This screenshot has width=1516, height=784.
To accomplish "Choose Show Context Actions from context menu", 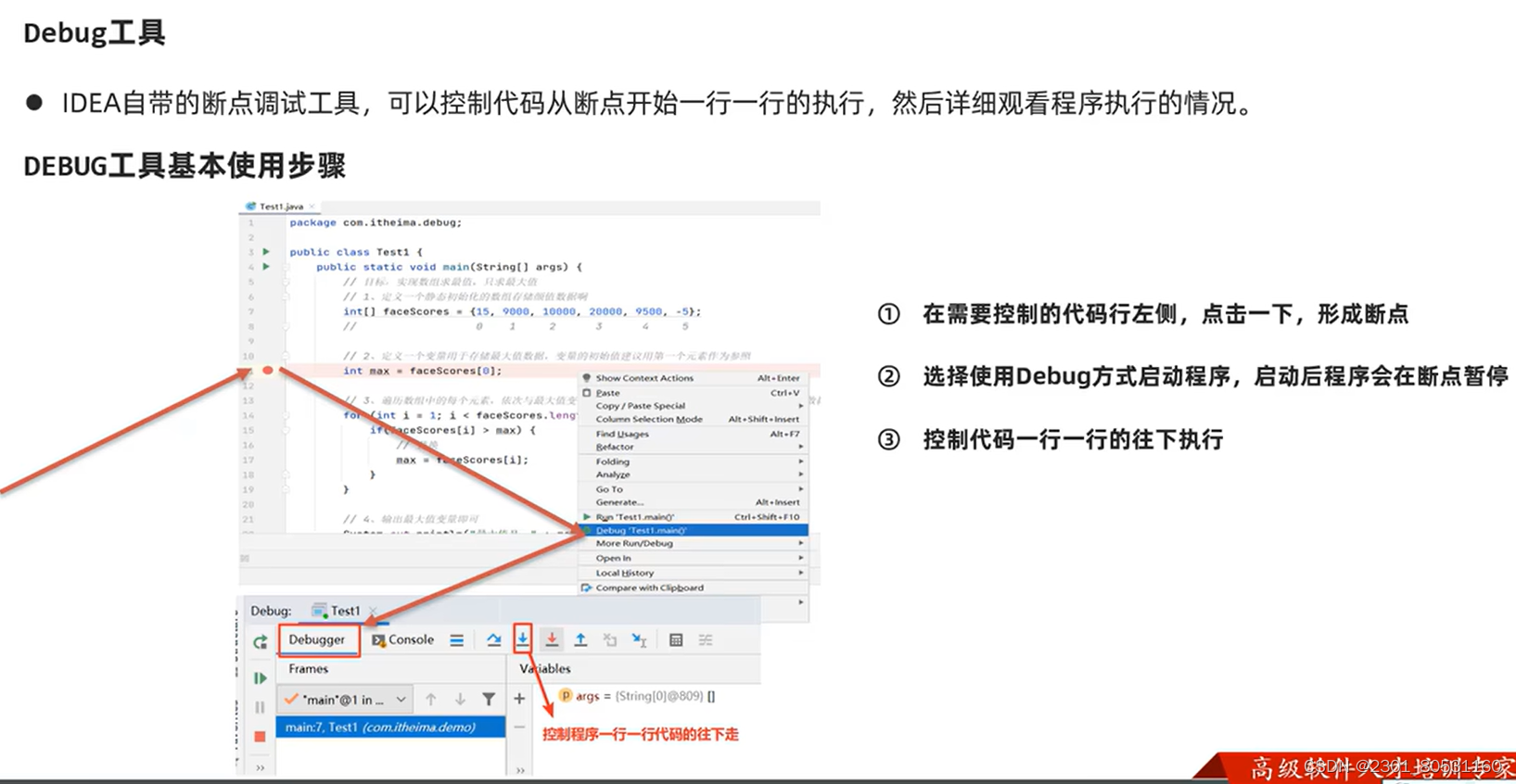I will [x=694, y=378].
